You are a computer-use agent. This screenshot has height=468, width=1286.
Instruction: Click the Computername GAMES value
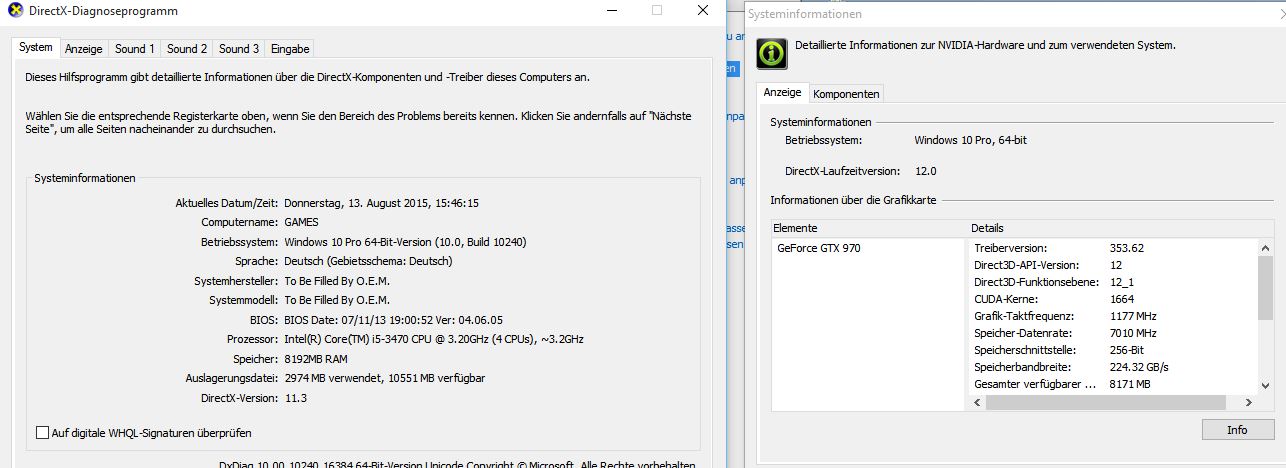pyautogui.click(x=302, y=222)
